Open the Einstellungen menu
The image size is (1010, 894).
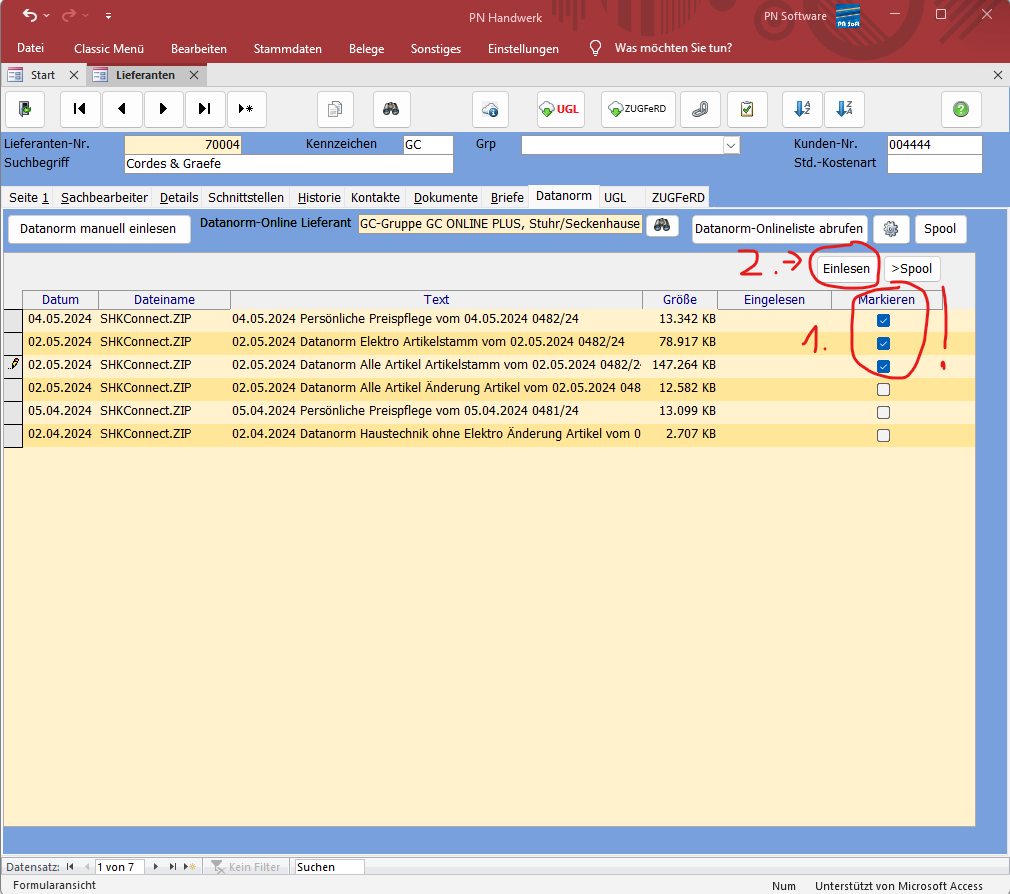523,49
